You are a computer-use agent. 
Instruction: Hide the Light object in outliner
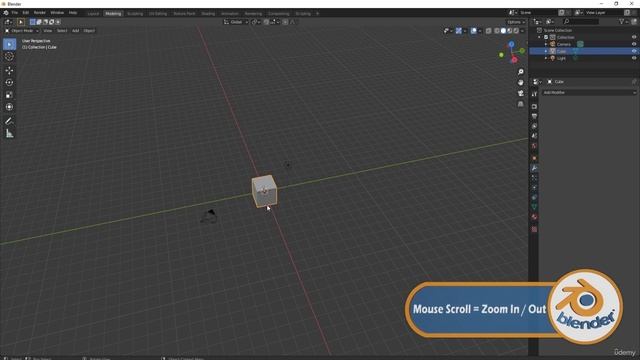(634, 58)
